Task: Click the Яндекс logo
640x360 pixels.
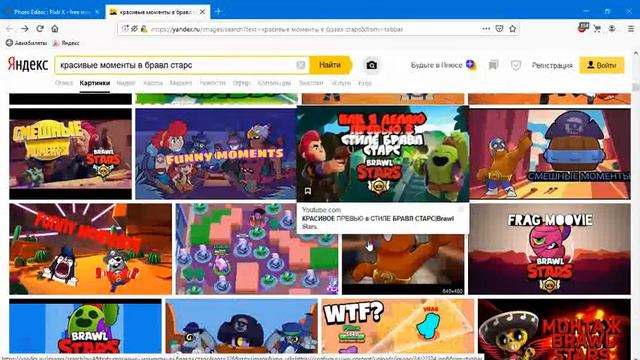Action: pos(28,65)
